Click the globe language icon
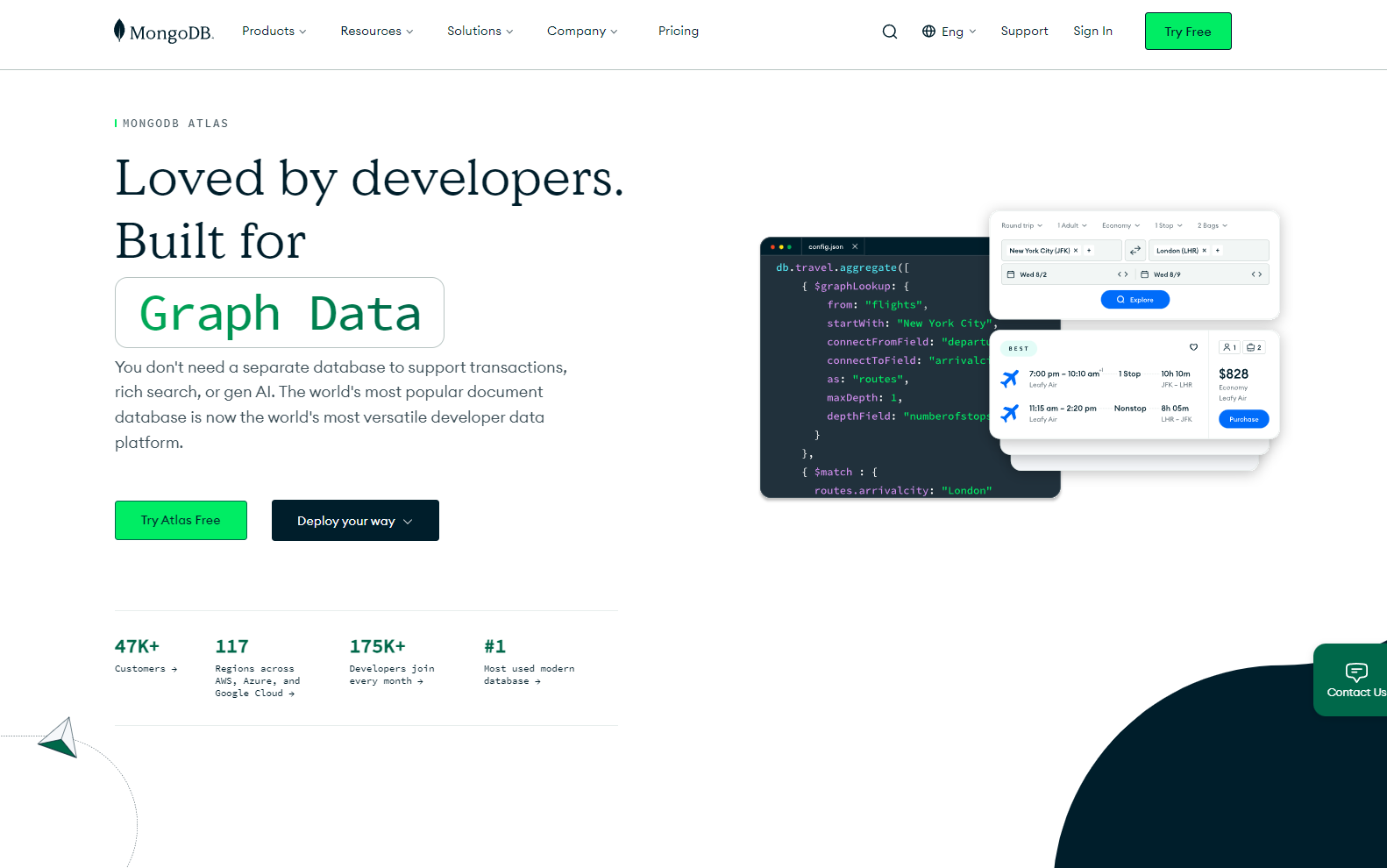Image resolution: width=1387 pixels, height=868 pixels. [928, 32]
